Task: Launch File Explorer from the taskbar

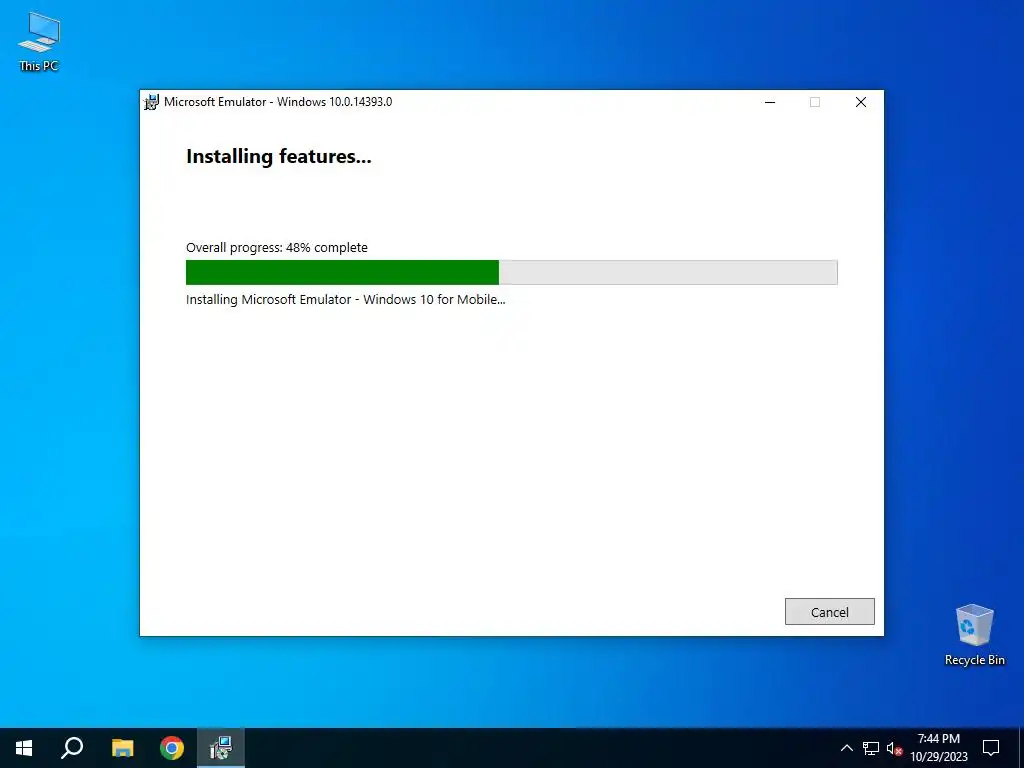Action: coord(122,748)
